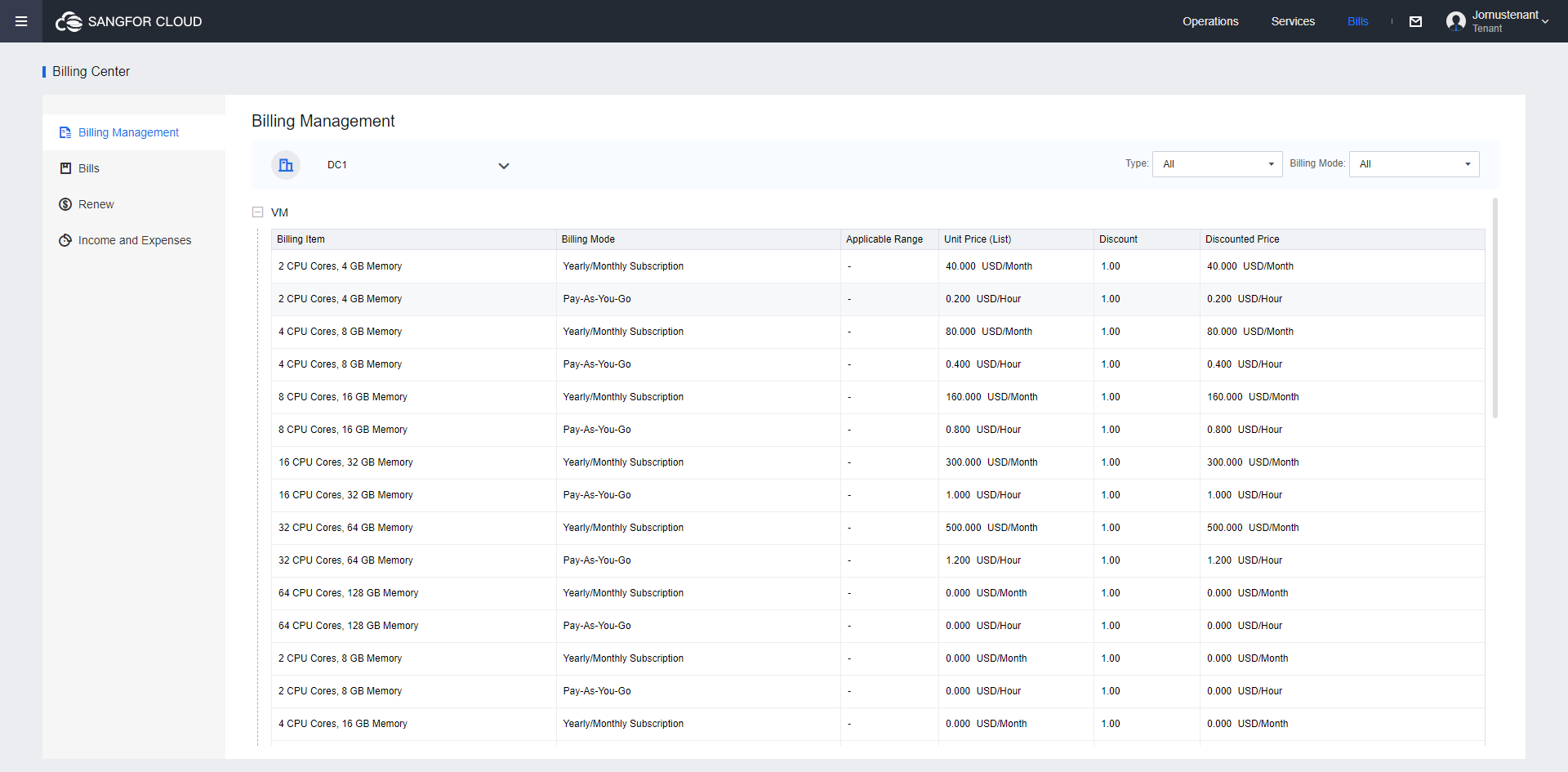Expand the DC1 data center selector chevron
The width and height of the screenshot is (1568, 772).
(x=504, y=166)
